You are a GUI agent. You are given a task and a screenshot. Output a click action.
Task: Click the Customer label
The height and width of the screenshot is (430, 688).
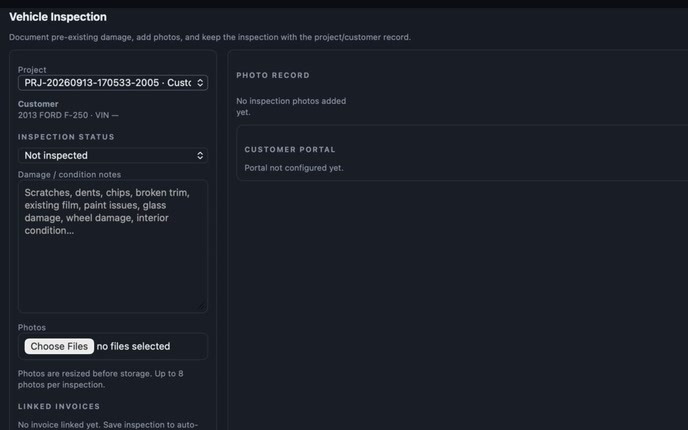[38, 104]
